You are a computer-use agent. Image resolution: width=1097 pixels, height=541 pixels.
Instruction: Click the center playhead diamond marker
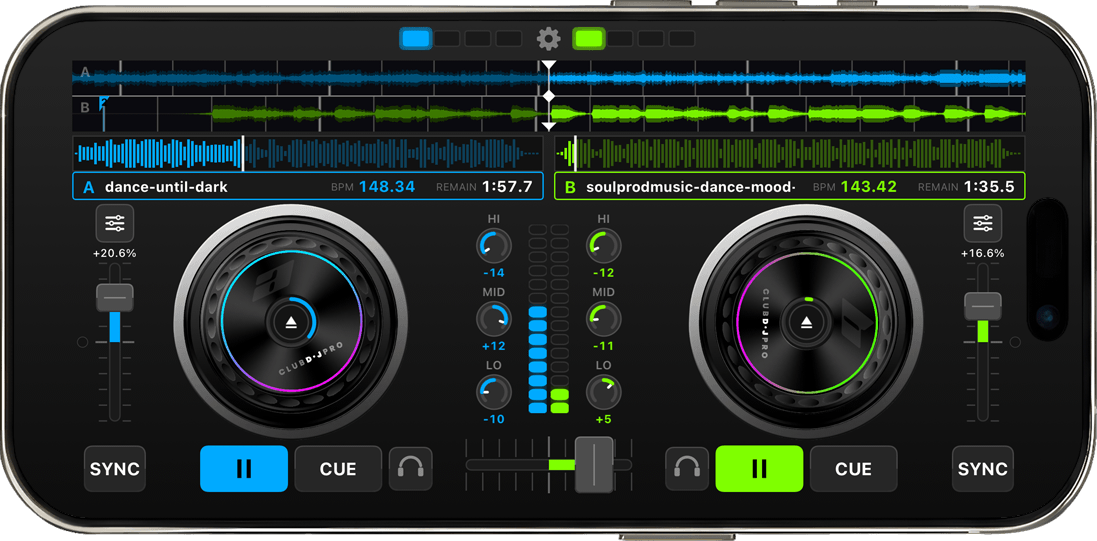[549, 95]
